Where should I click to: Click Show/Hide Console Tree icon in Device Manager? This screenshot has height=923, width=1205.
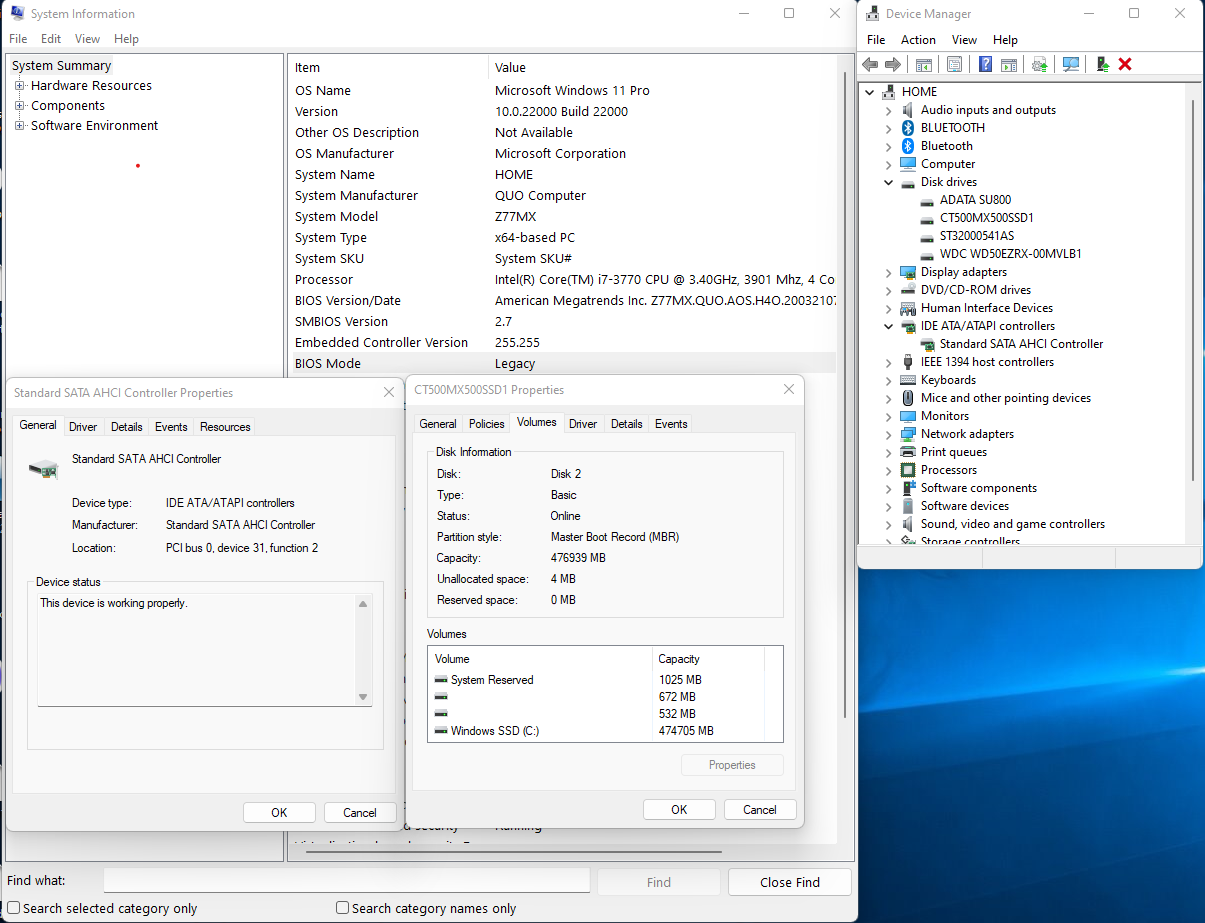point(924,64)
